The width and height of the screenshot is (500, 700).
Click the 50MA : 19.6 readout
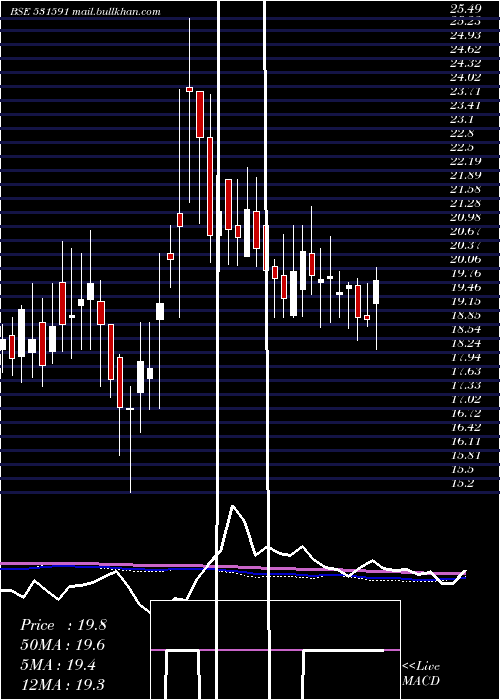point(63,645)
